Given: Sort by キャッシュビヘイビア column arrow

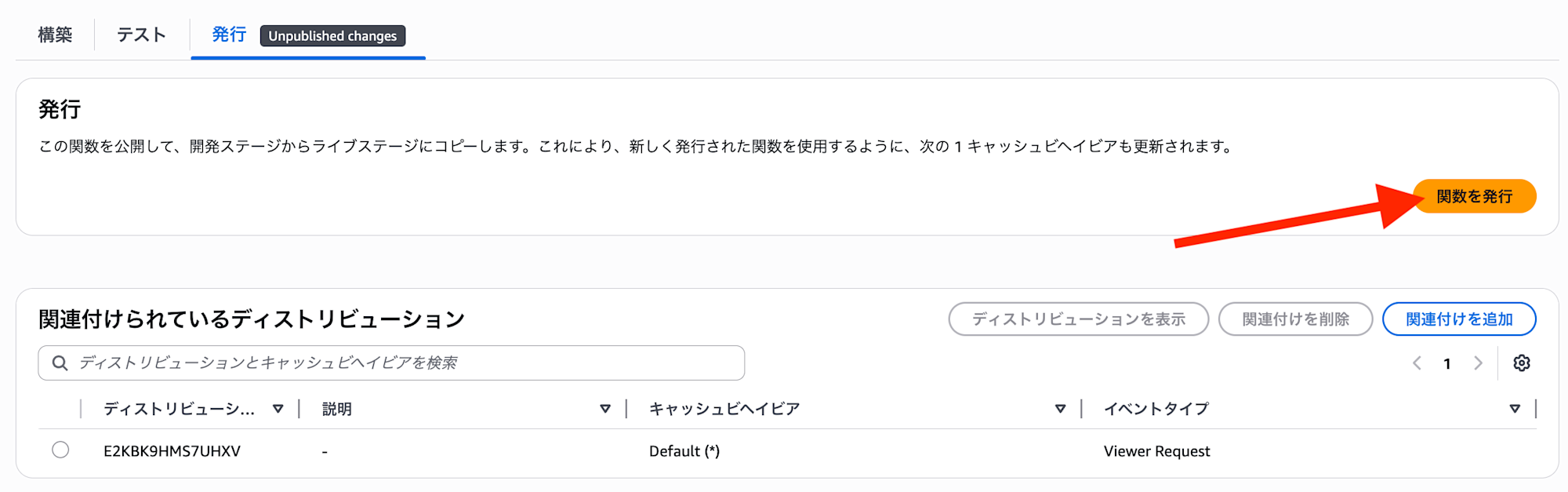Looking at the screenshot, I should (x=1060, y=409).
